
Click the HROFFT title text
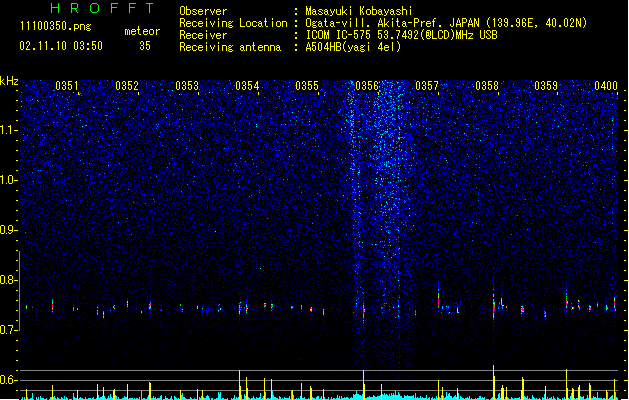102,8
